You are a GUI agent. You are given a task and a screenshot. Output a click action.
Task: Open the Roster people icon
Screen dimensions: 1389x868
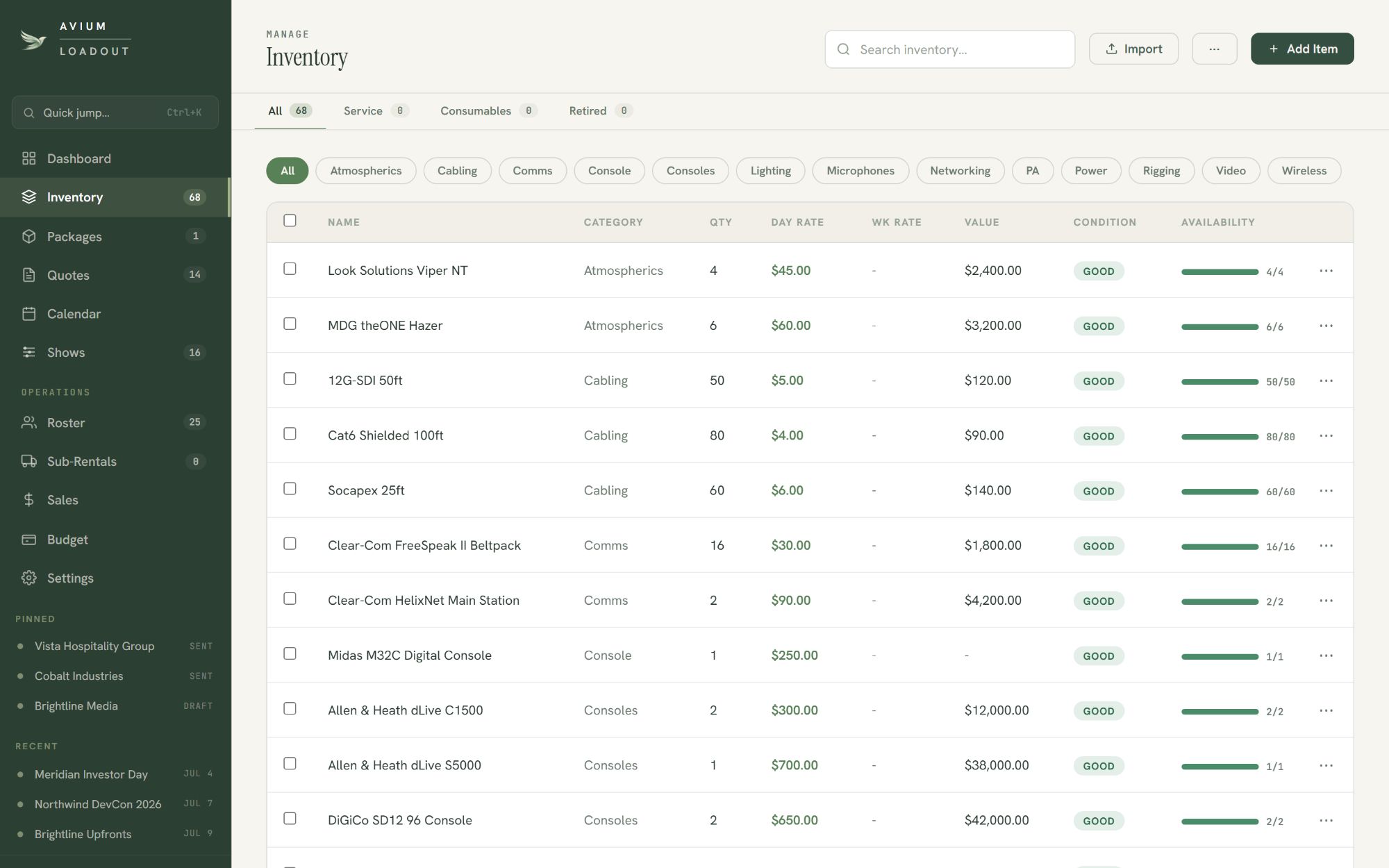28,422
